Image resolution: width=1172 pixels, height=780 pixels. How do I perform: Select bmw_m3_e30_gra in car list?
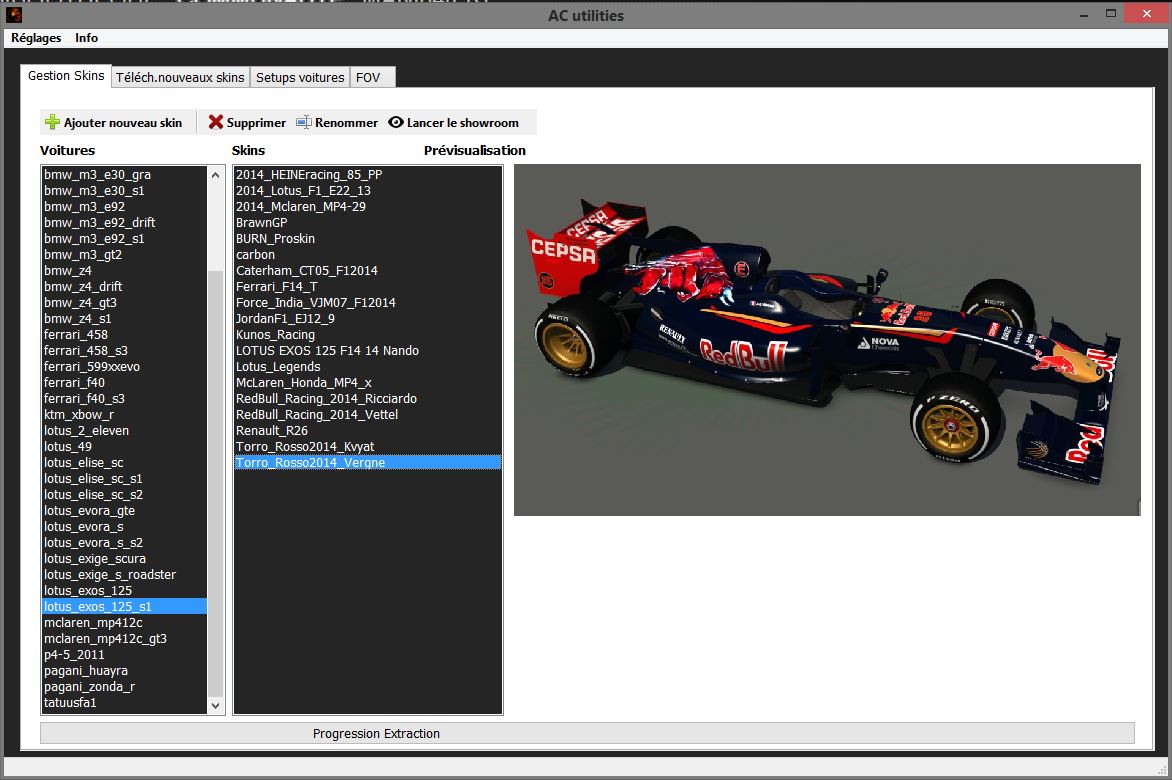click(x=124, y=175)
